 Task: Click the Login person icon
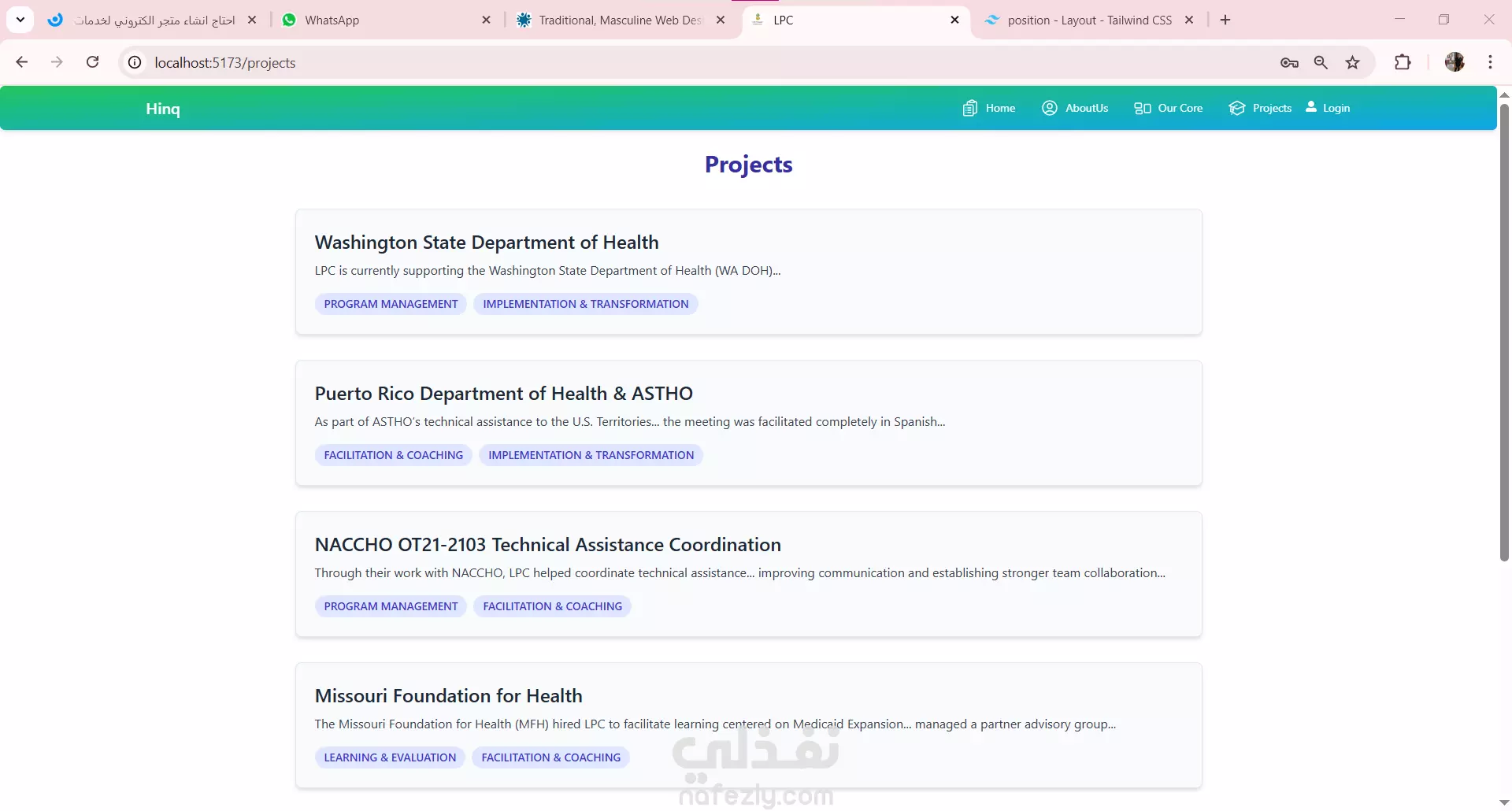point(1311,106)
